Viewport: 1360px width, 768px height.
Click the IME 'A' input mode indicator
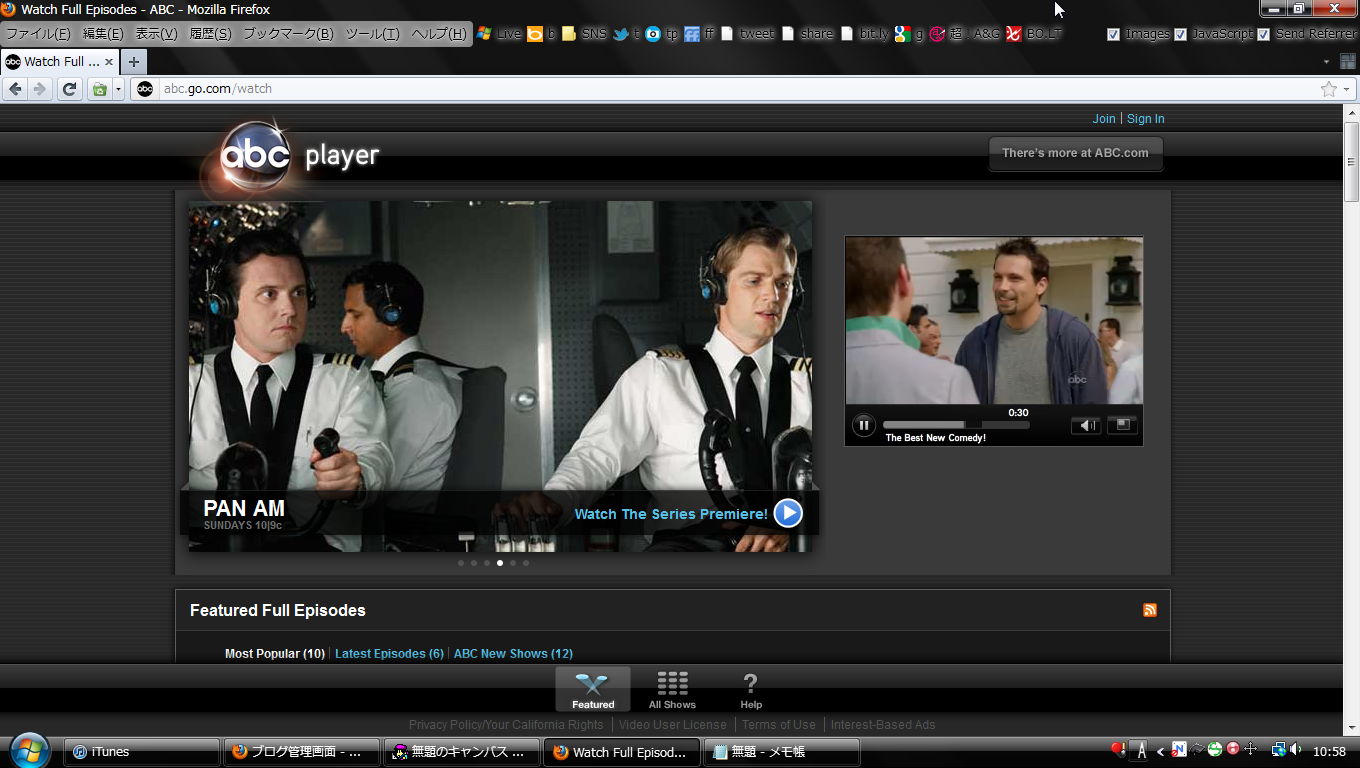tap(1140, 751)
